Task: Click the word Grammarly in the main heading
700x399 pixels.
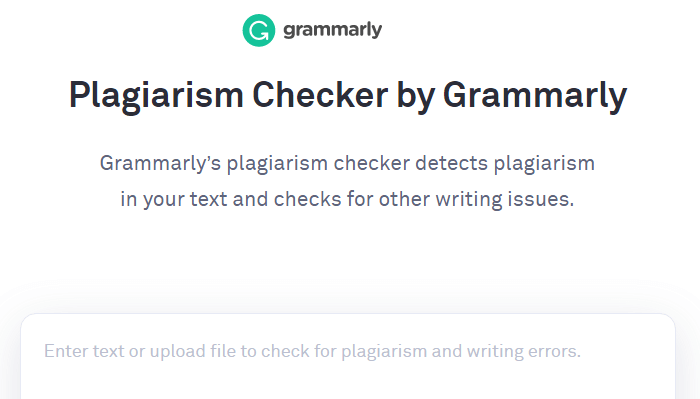Action: (x=535, y=96)
